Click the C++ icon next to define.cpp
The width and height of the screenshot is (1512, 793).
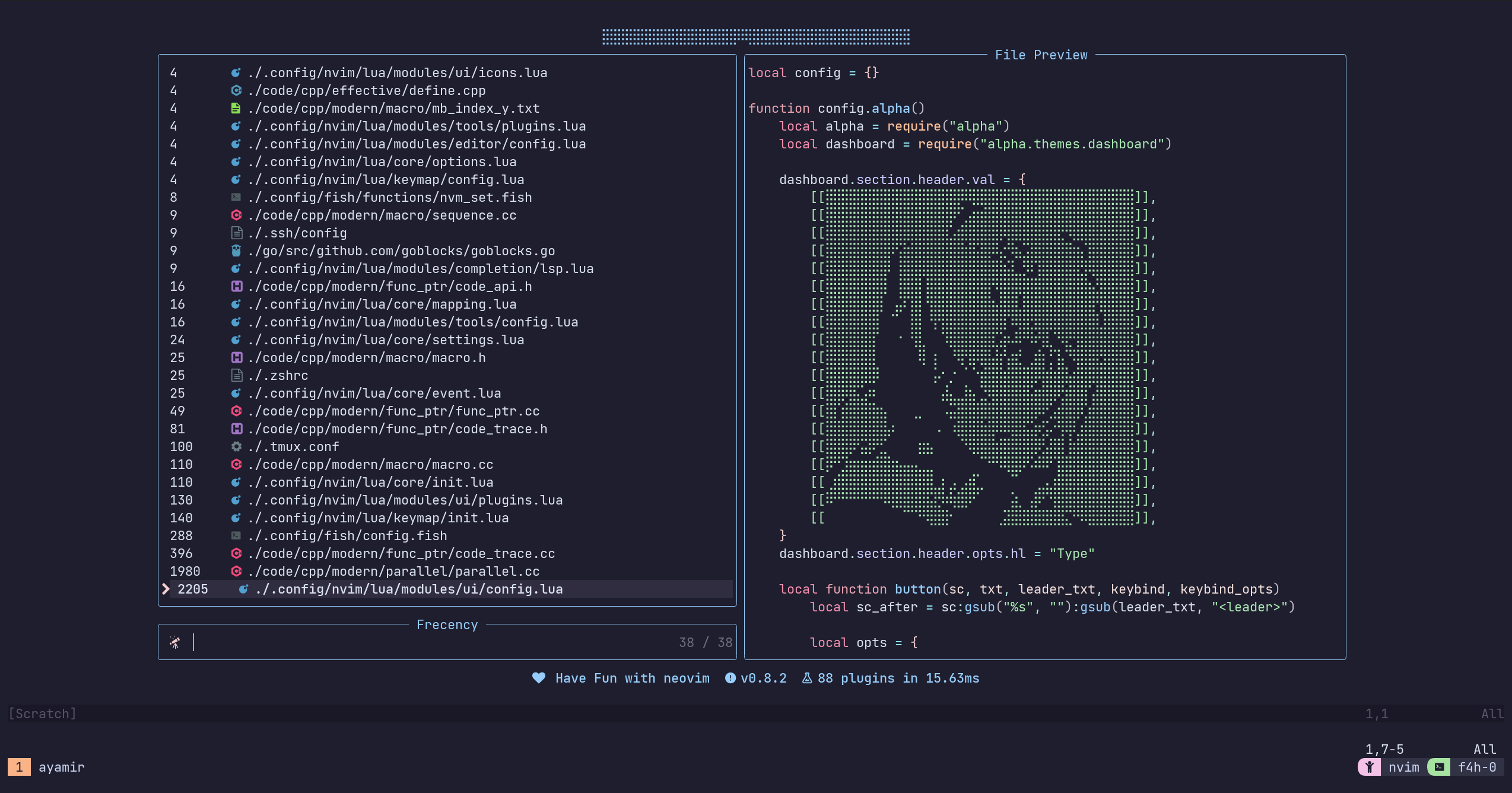point(236,90)
